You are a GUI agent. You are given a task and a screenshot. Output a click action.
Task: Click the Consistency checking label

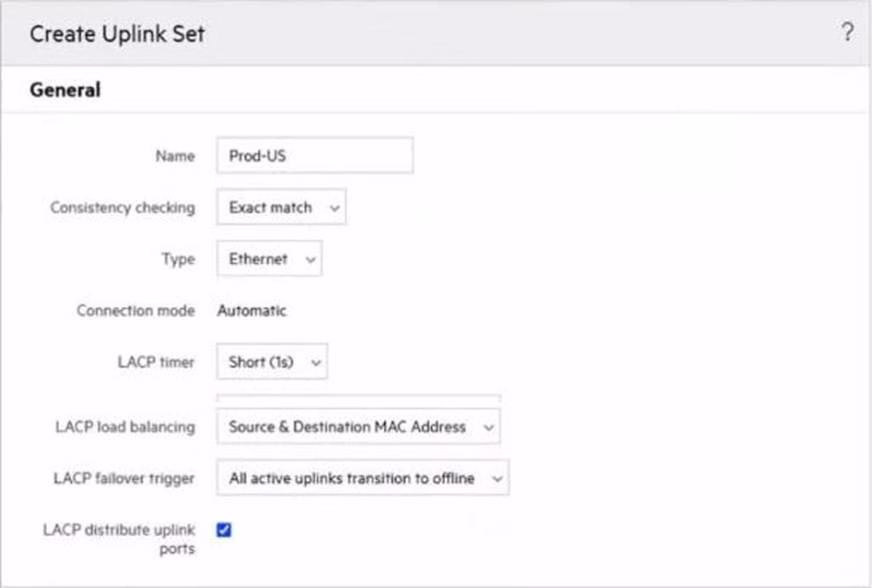tap(122, 208)
